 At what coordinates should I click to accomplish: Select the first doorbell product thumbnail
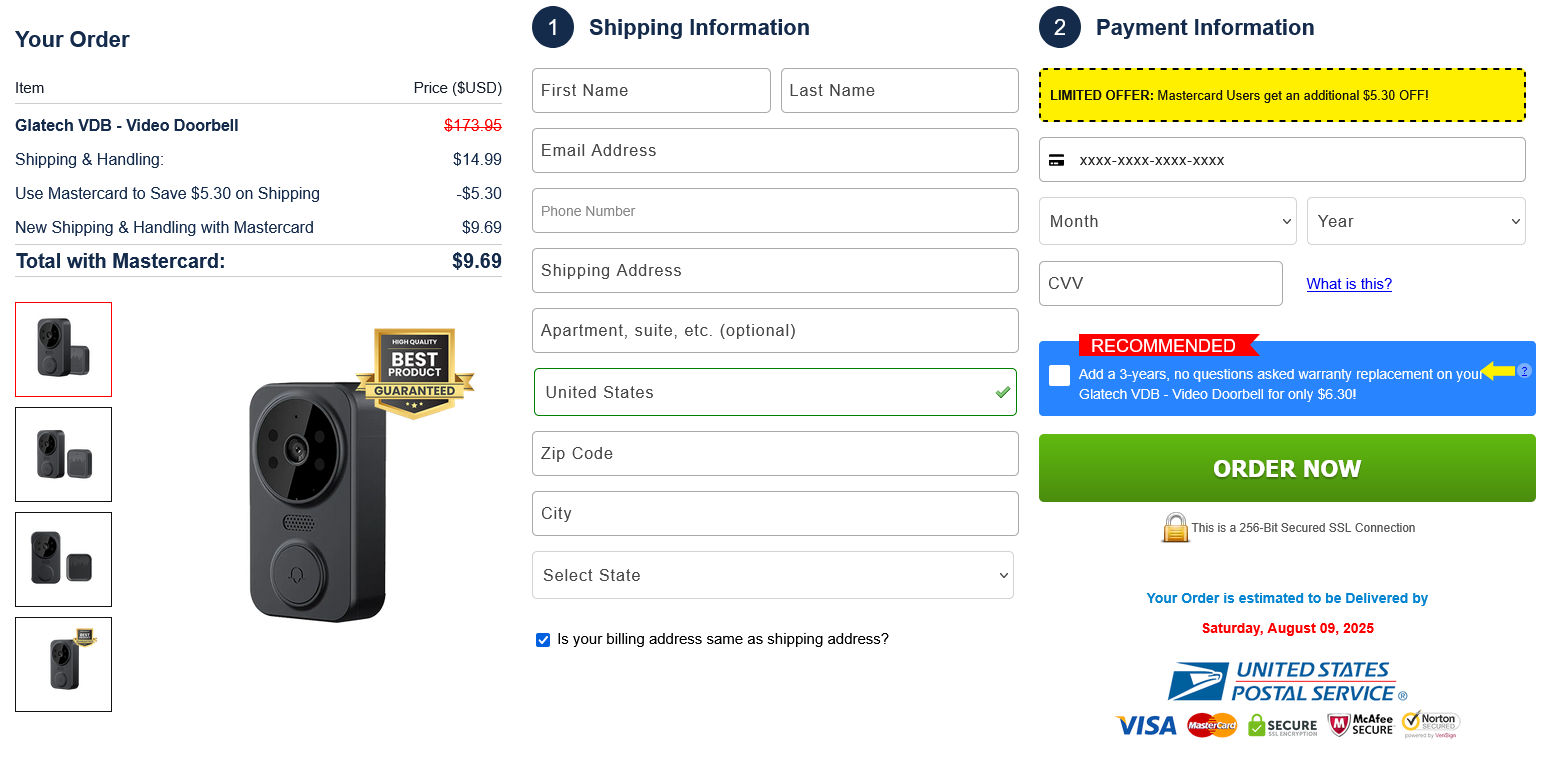[63, 349]
